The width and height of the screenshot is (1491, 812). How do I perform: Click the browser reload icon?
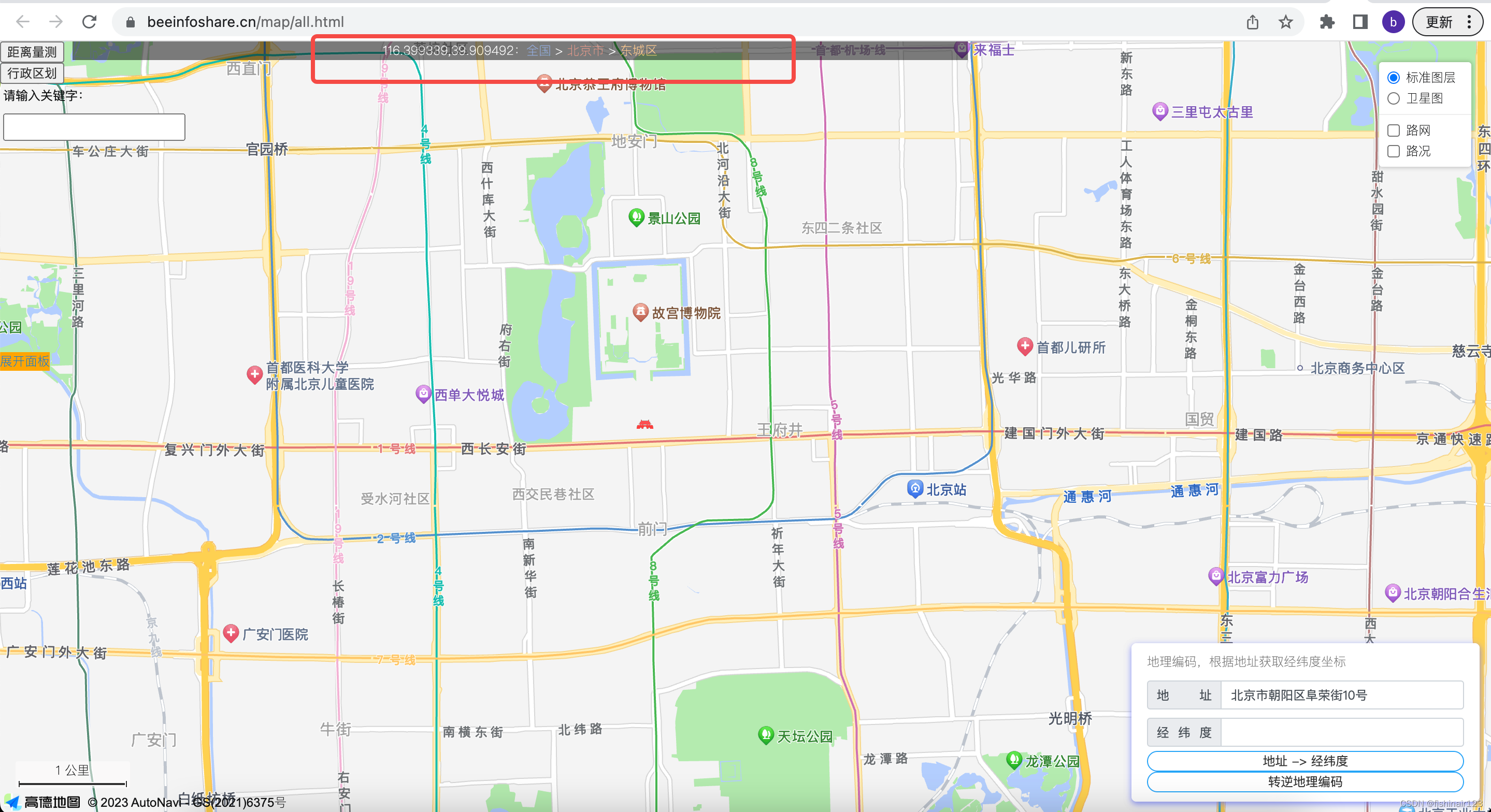(89, 22)
